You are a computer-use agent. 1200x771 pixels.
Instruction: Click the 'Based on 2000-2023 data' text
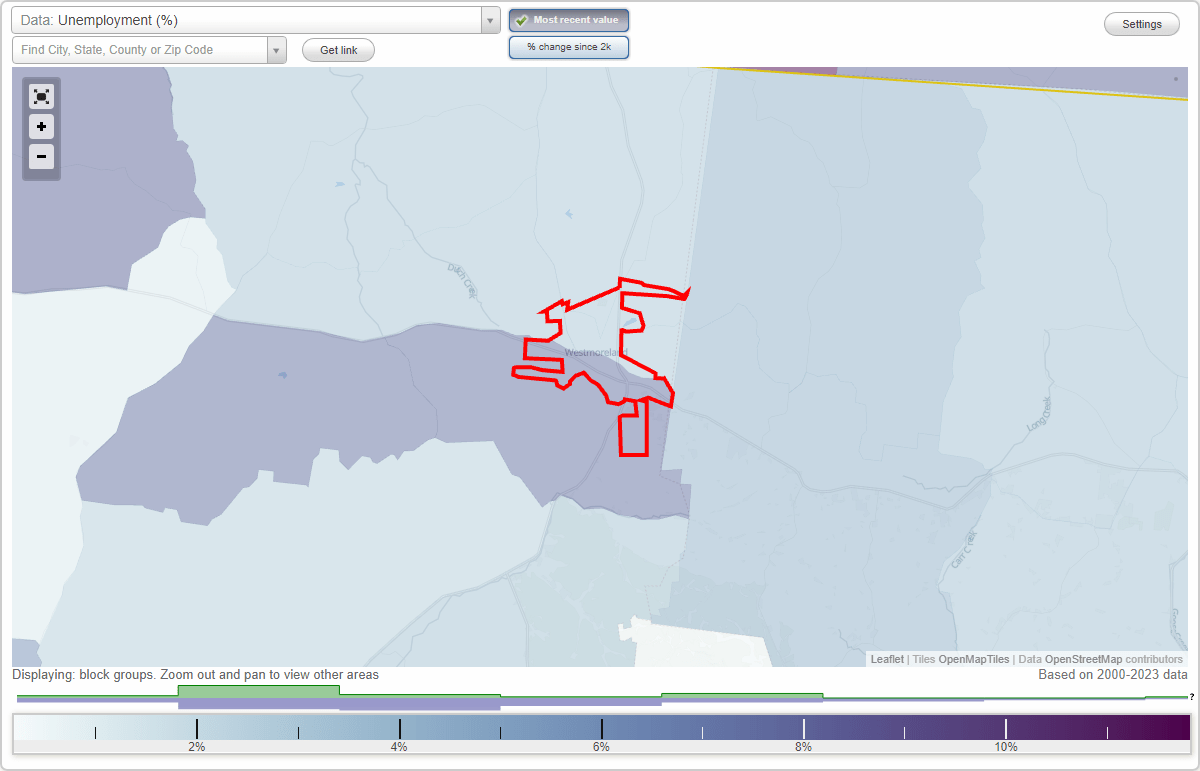(x=1113, y=675)
